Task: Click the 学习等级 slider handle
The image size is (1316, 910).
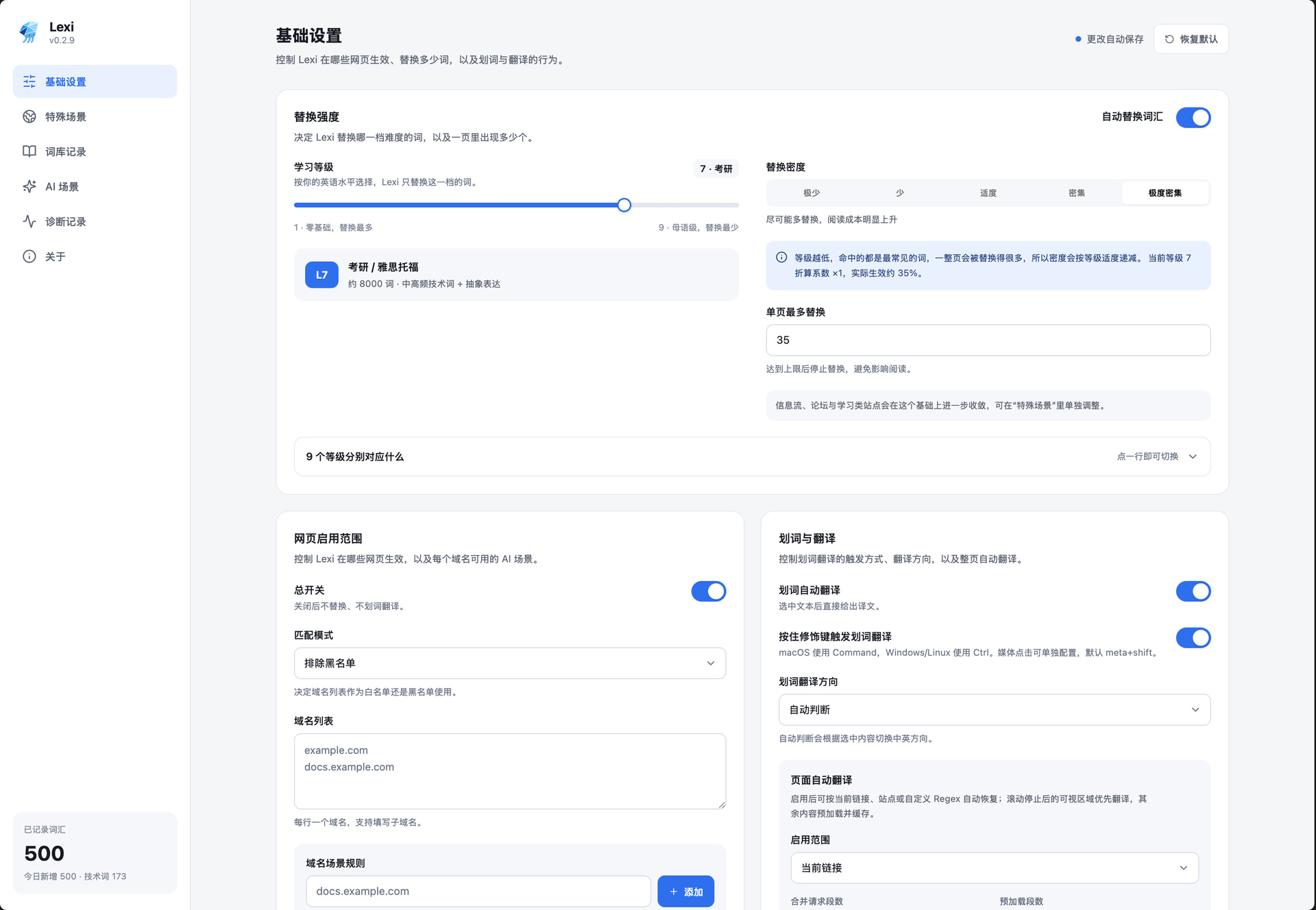Action: [x=624, y=205]
